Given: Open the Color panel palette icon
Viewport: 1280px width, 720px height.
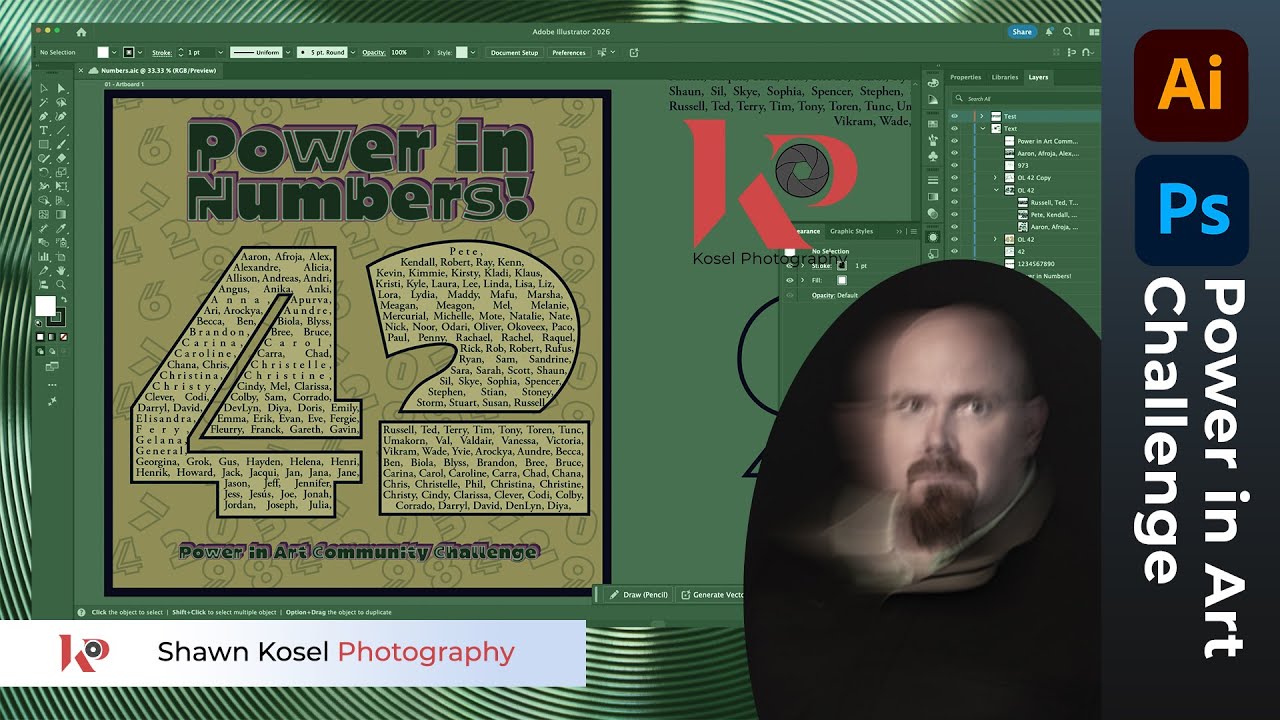Looking at the screenshot, I should pos(933,83).
